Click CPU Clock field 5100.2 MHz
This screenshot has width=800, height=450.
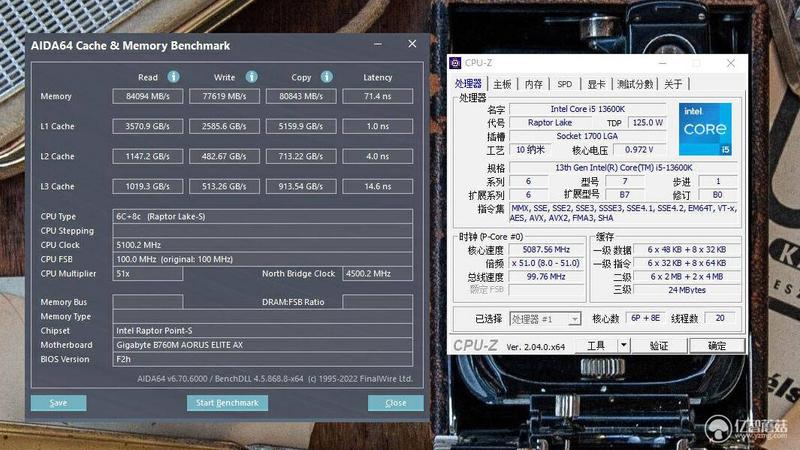coord(262,245)
